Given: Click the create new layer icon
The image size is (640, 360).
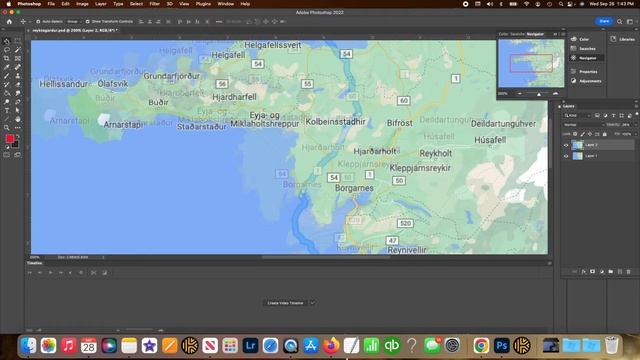Looking at the screenshot, I should 620,271.
